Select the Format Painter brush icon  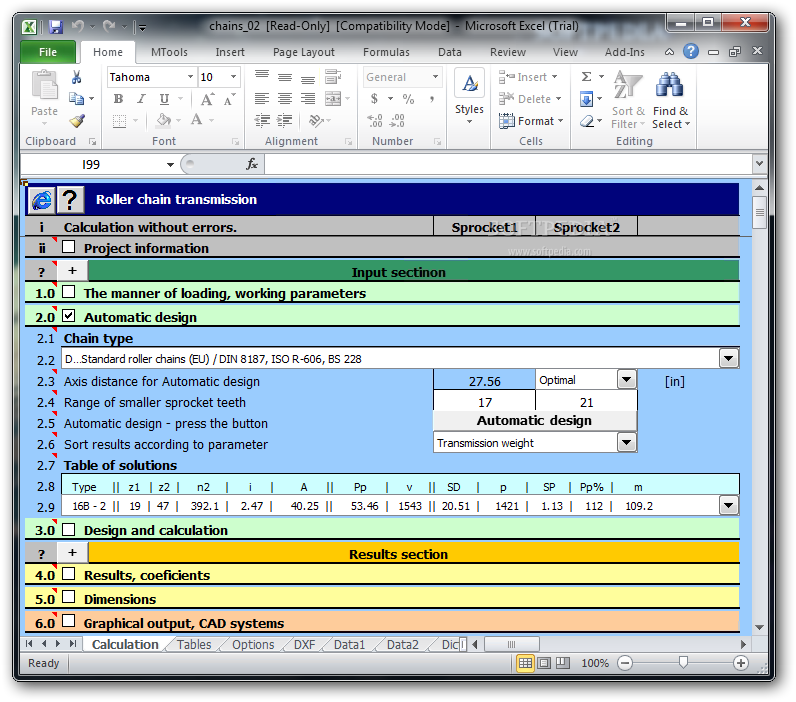click(77, 121)
